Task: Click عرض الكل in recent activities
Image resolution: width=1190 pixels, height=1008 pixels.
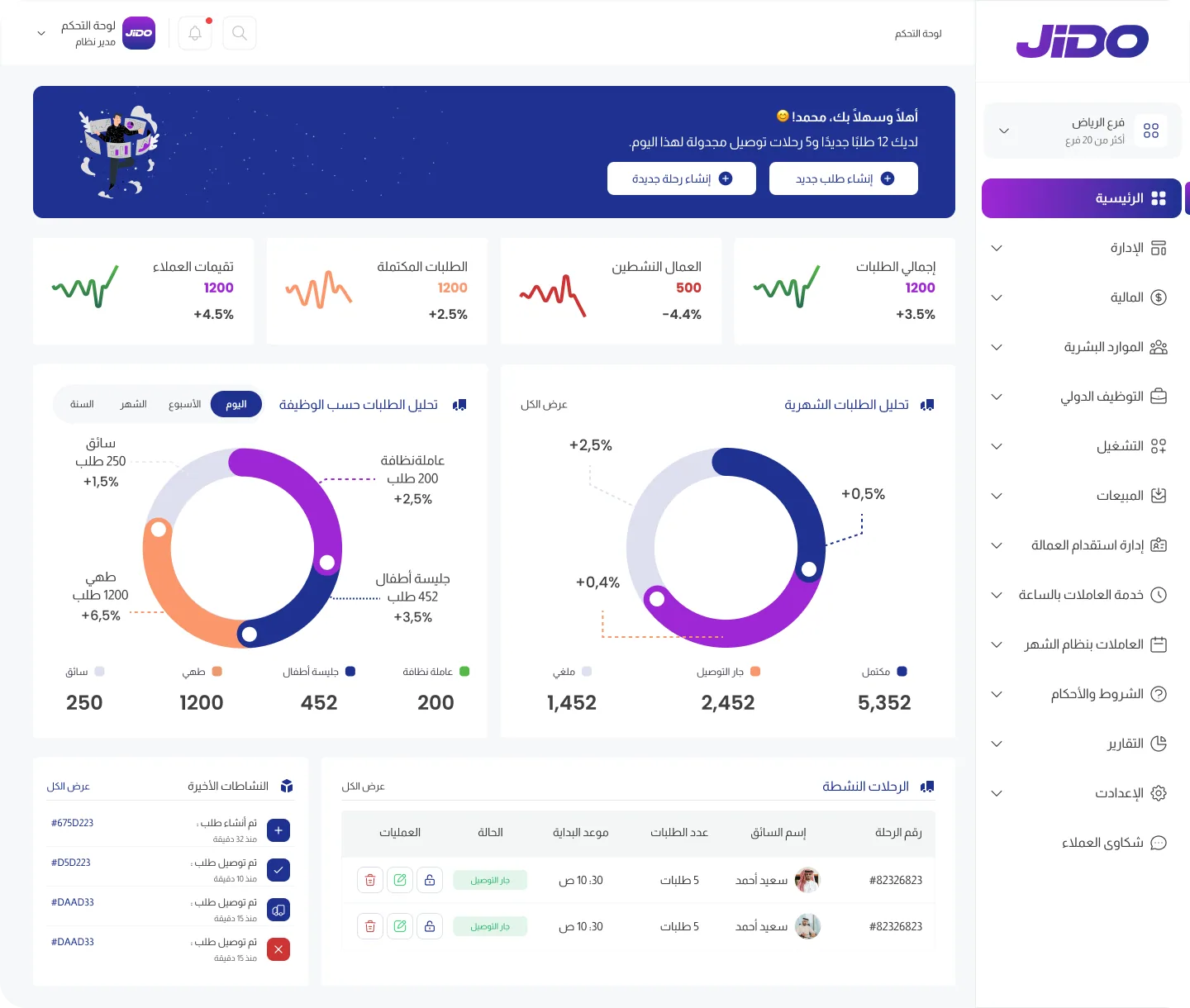Action: coord(68,787)
